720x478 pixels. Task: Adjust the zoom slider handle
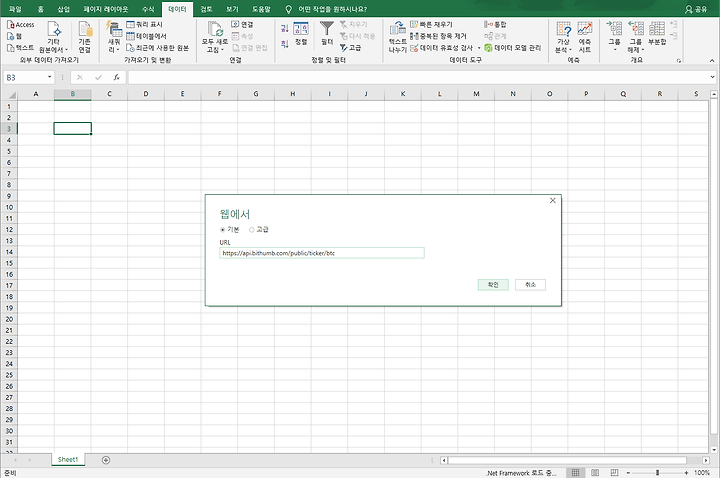coord(658,472)
